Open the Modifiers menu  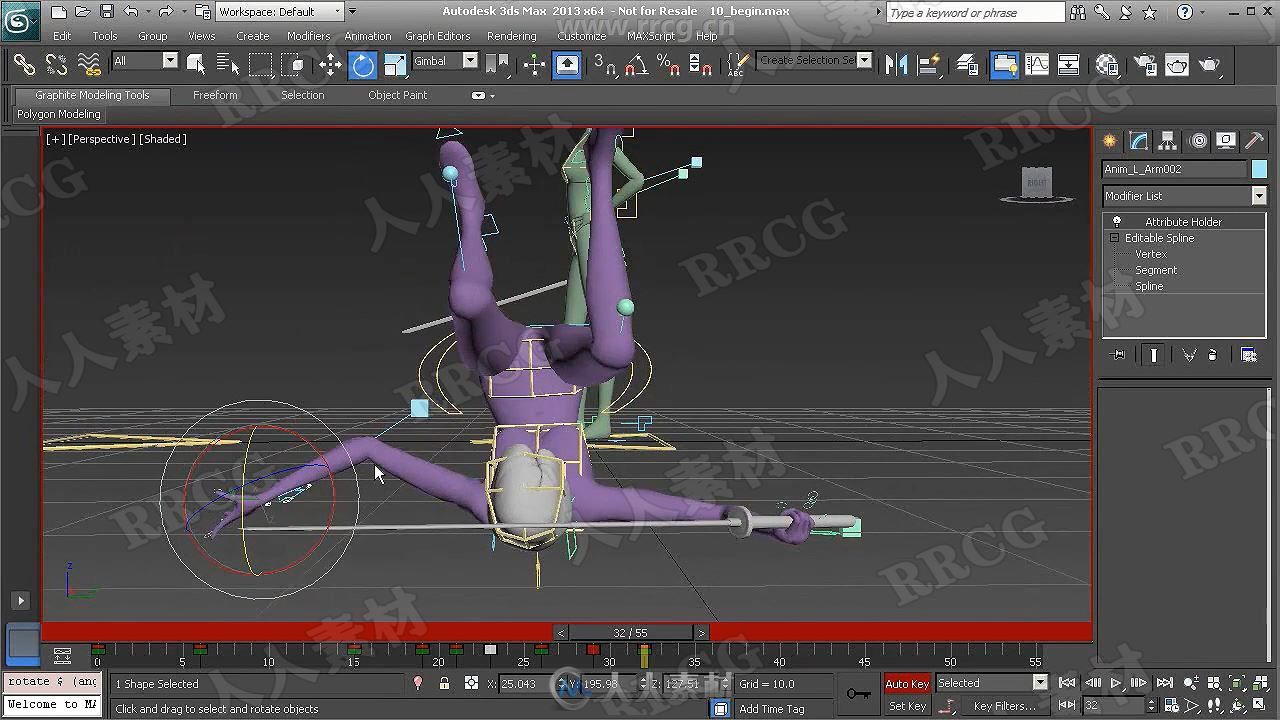tap(308, 36)
